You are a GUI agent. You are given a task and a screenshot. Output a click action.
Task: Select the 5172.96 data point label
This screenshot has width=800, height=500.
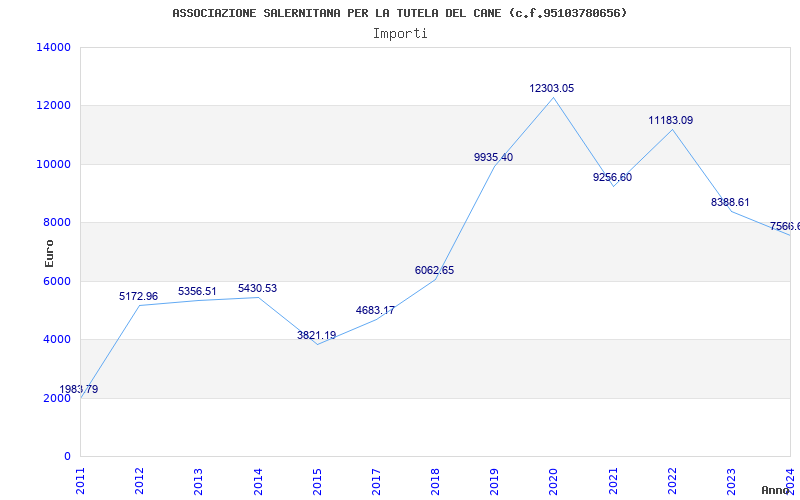[138, 297]
